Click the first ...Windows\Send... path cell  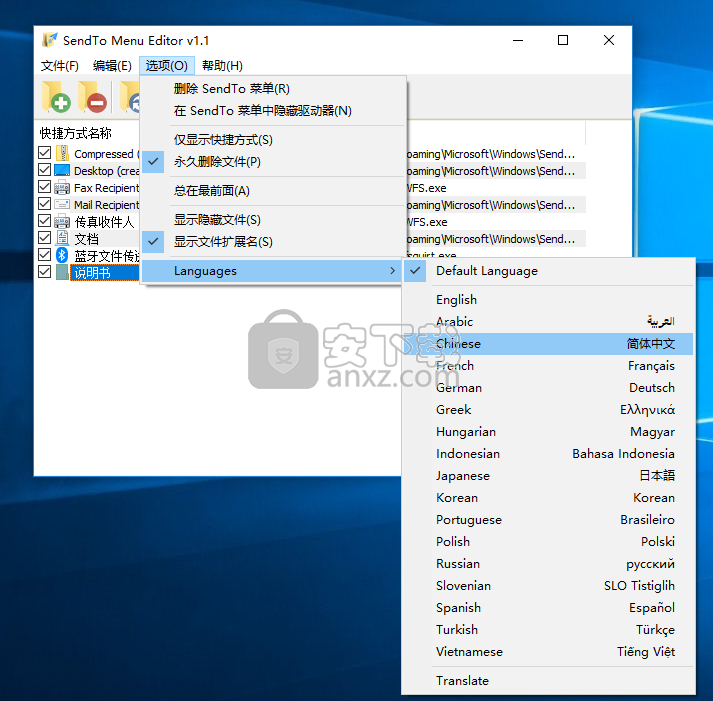491,154
